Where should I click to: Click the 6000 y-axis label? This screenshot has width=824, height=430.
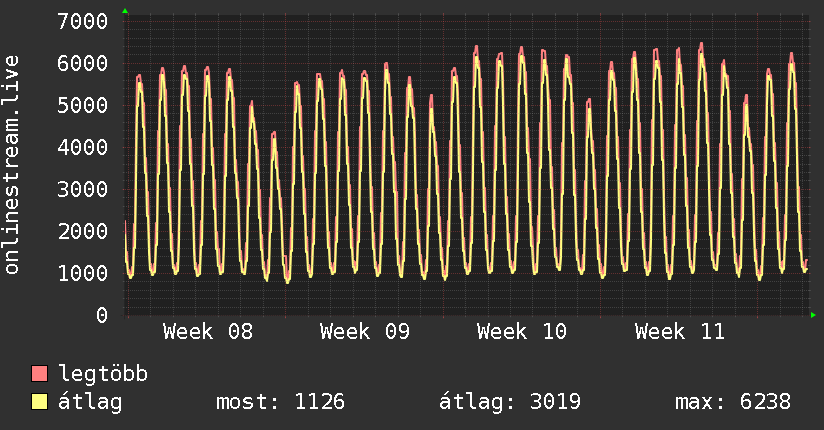click(83, 63)
